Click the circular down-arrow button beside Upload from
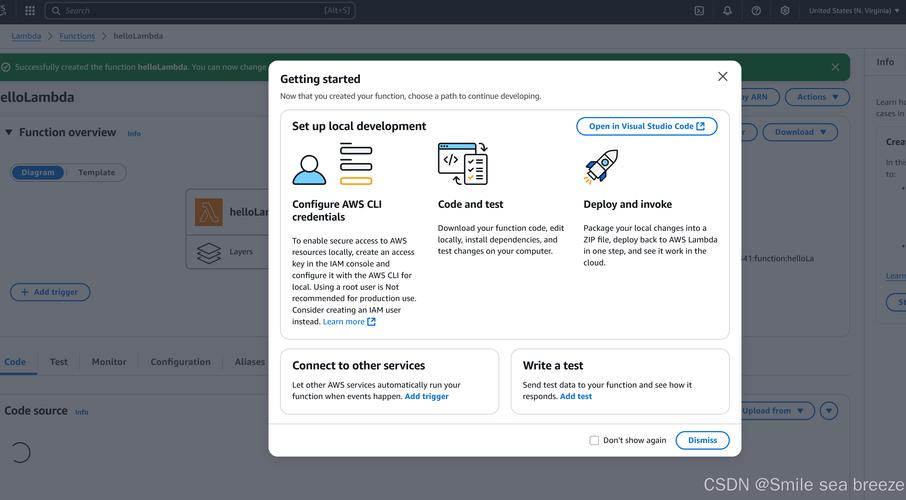This screenshot has height=500, width=906. point(829,411)
